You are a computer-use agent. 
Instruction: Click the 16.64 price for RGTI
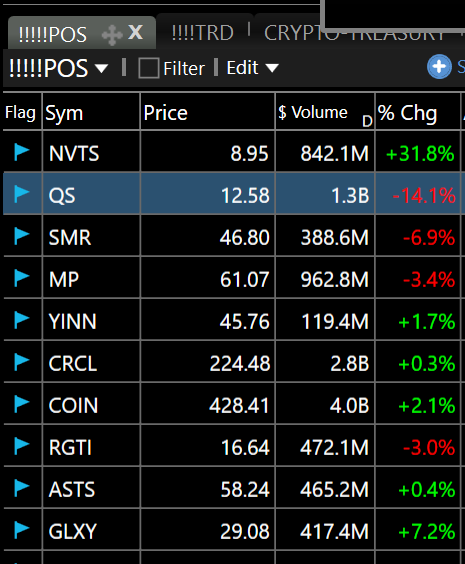(245, 448)
